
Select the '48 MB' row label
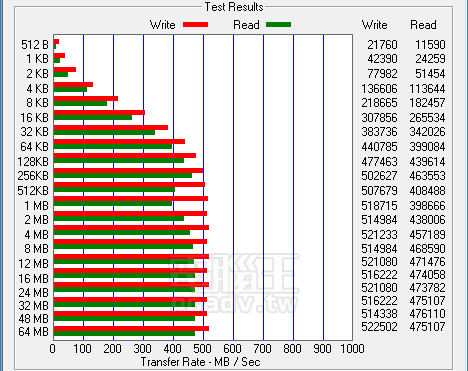(34, 319)
